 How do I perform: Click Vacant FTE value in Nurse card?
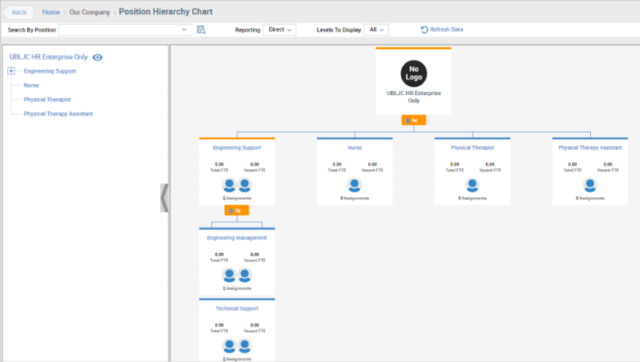tap(372, 164)
